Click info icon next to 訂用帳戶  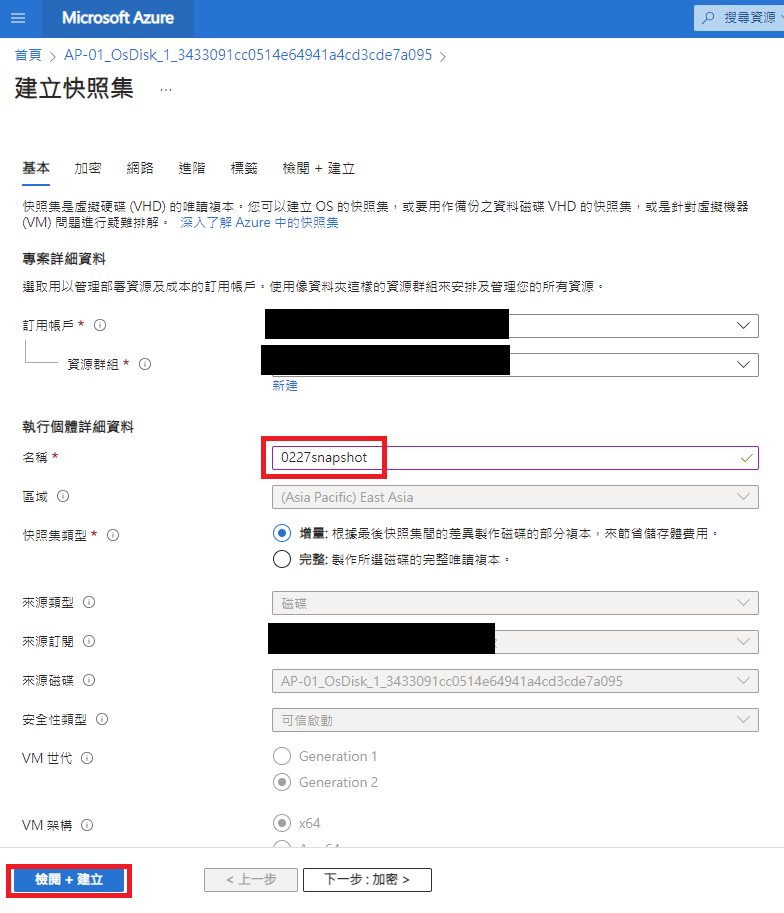(x=100, y=326)
